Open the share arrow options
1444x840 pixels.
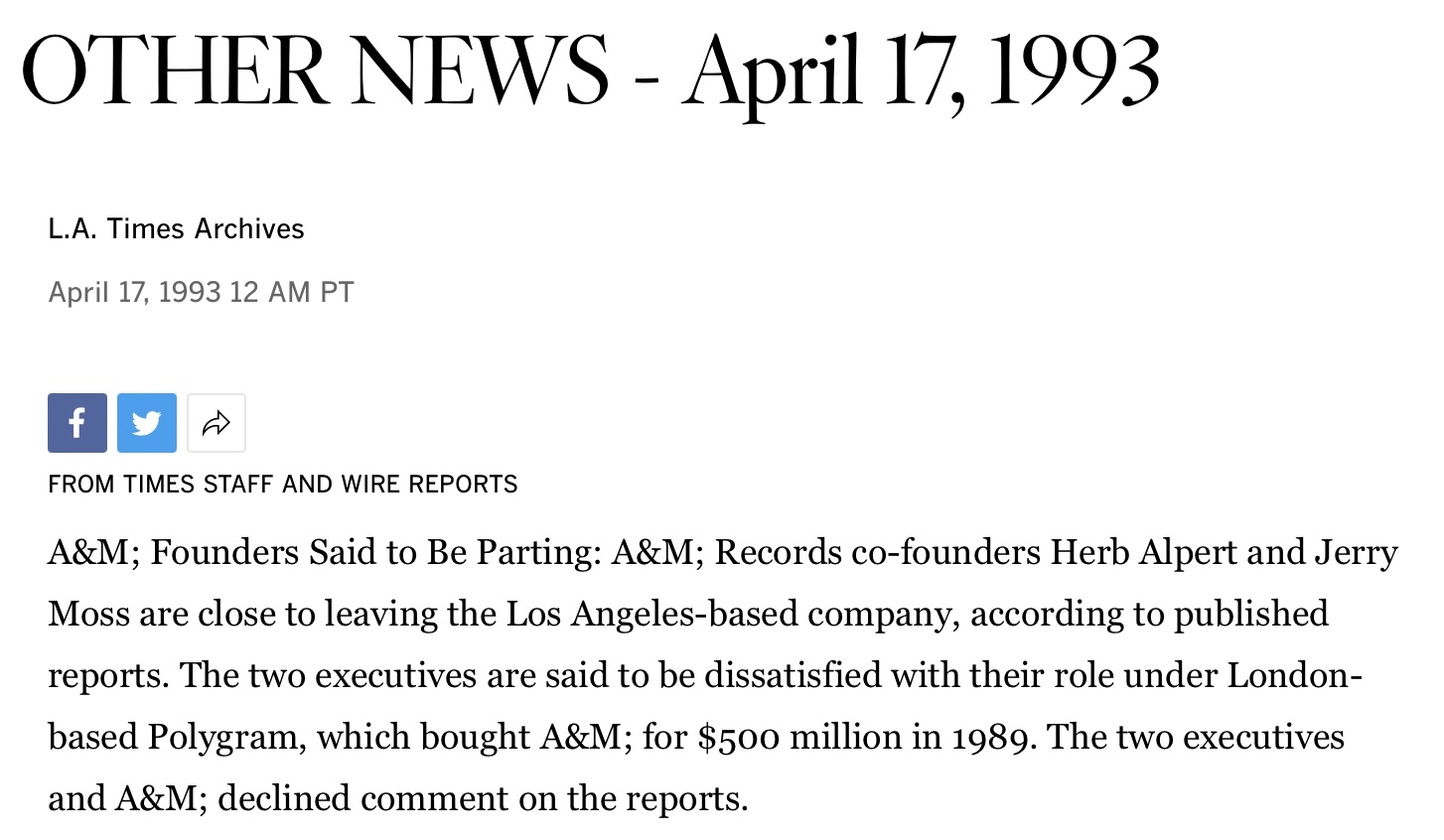[x=216, y=423]
